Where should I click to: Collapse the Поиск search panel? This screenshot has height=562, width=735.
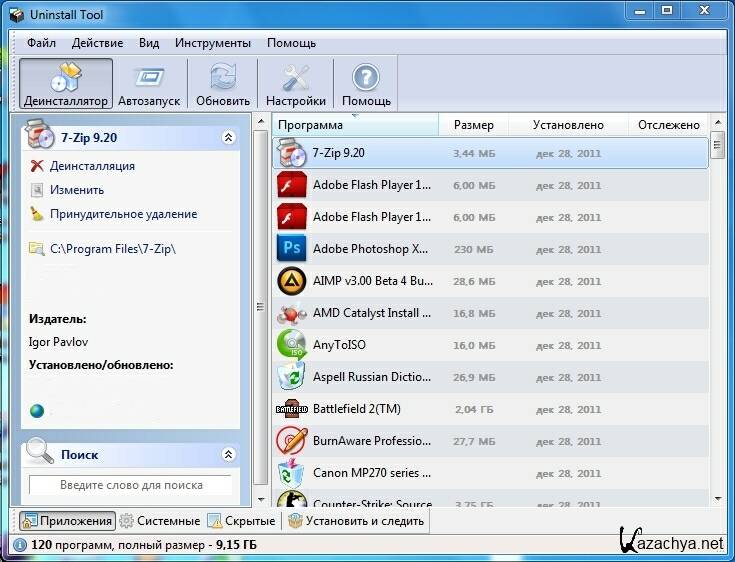click(228, 454)
